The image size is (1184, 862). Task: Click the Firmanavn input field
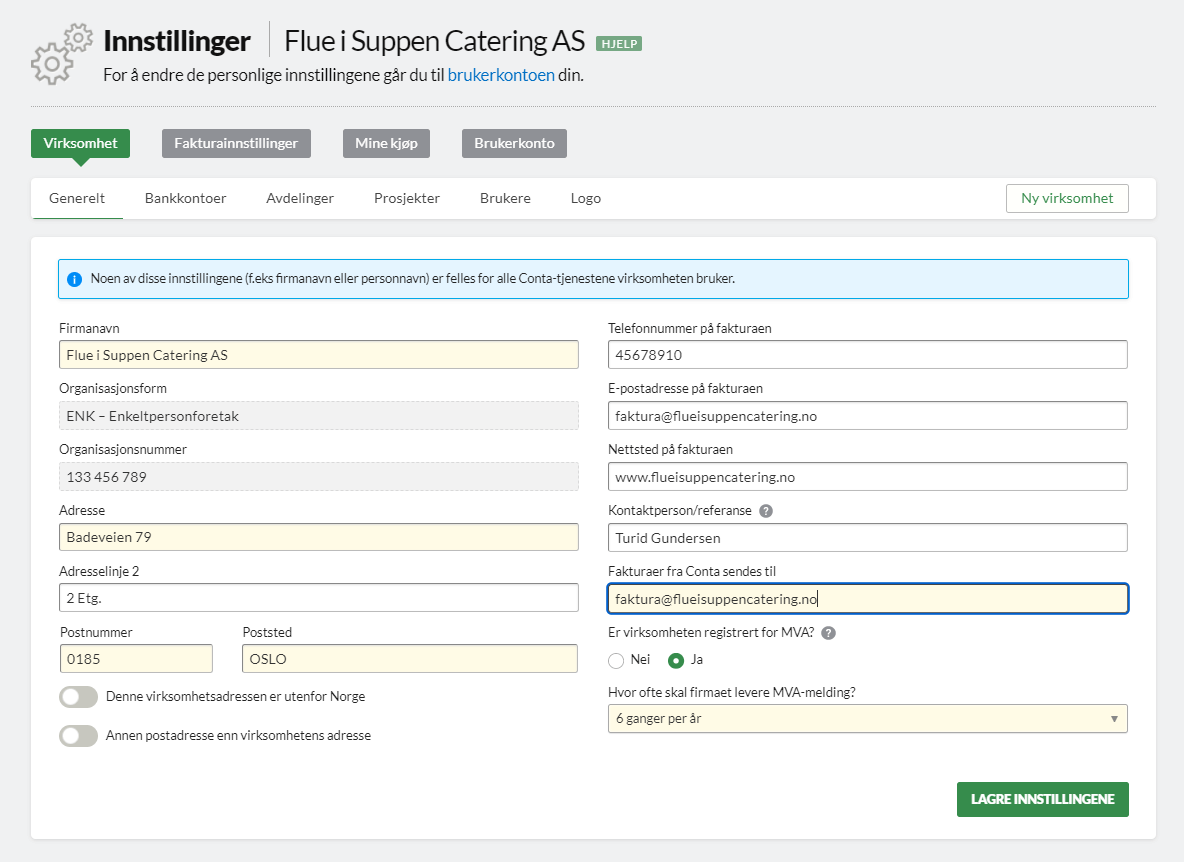click(319, 355)
